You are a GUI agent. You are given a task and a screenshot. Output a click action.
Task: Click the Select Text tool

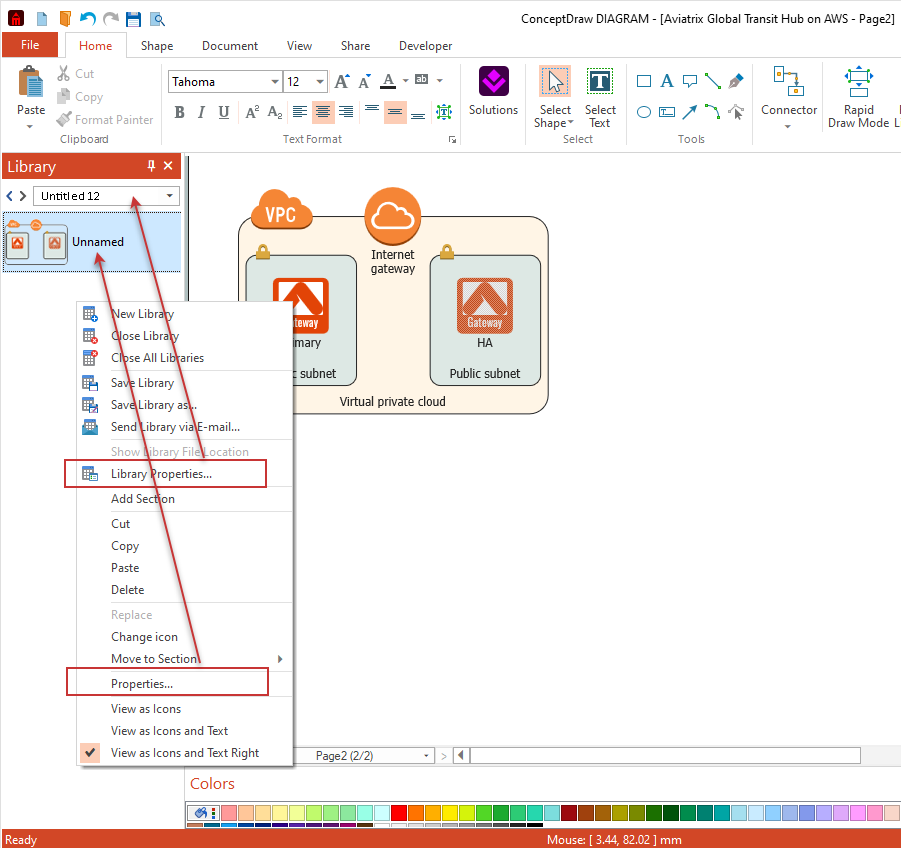pos(600,96)
